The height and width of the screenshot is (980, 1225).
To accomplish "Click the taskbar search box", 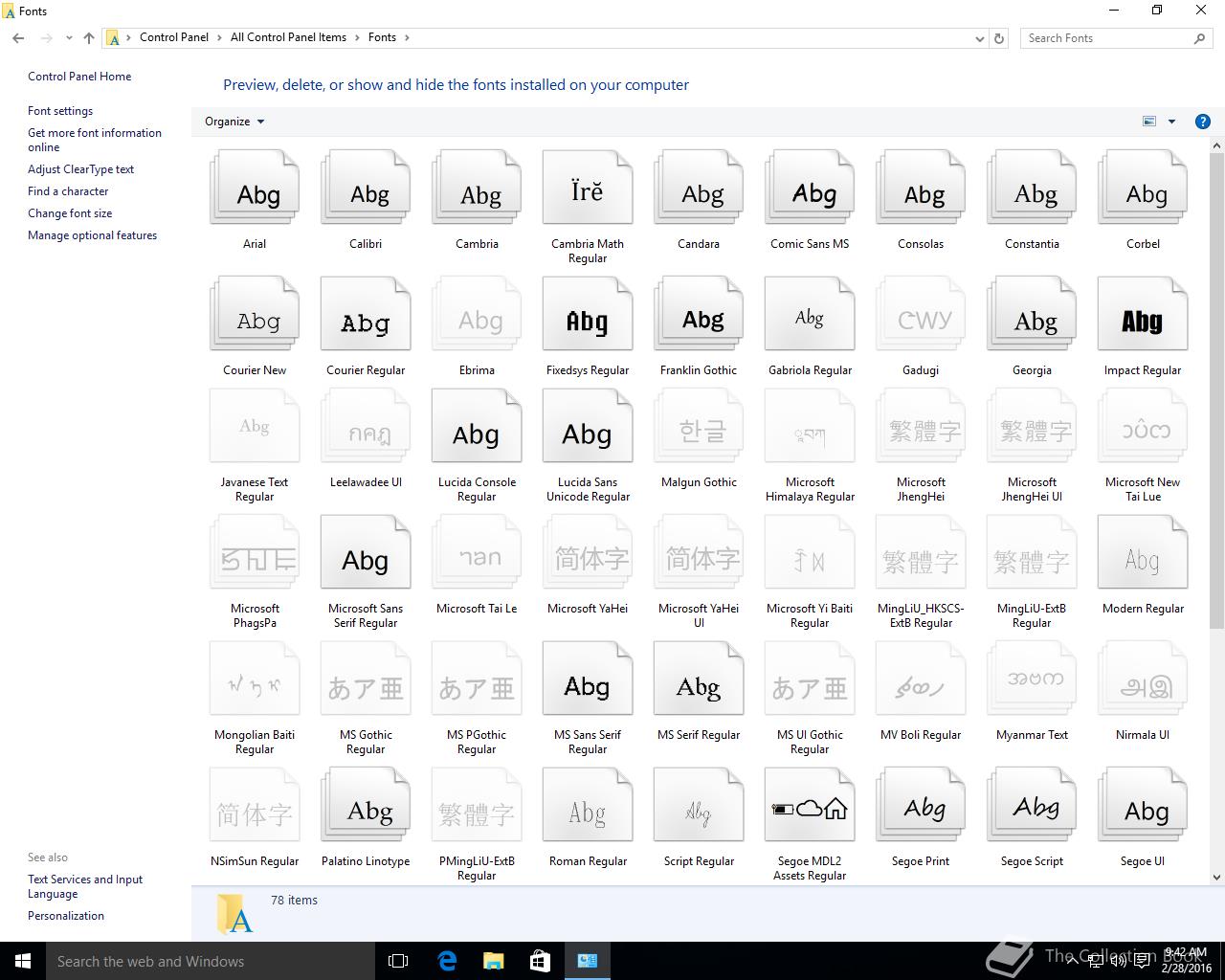I will (x=211, y=961).
